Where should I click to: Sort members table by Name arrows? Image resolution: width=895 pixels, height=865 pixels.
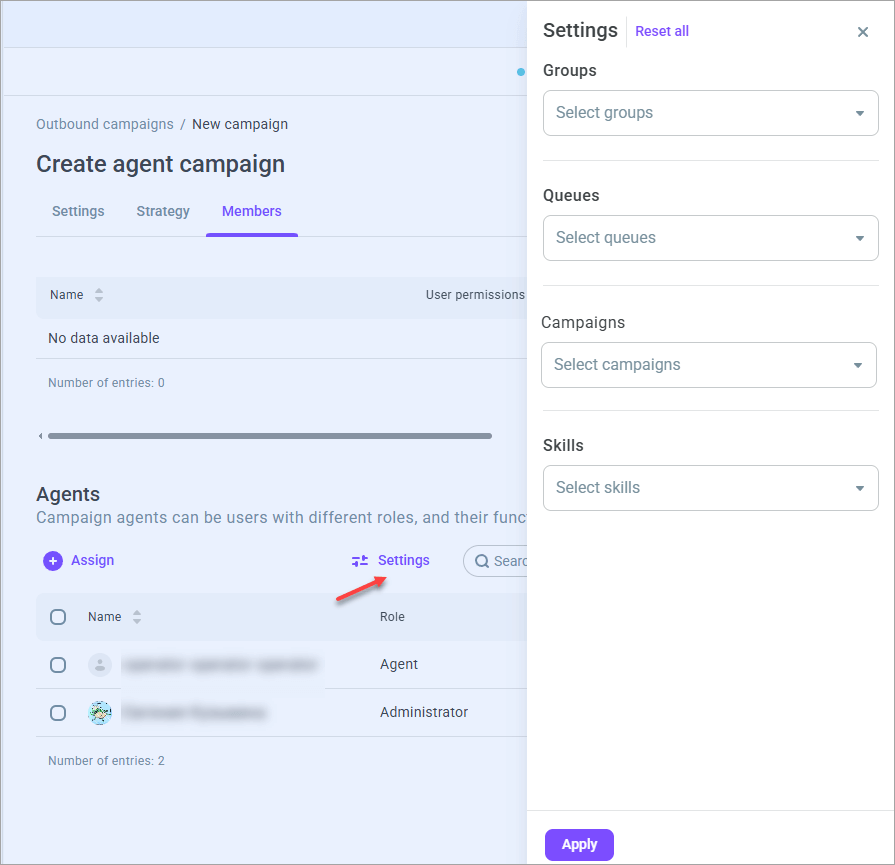(99, 295)
